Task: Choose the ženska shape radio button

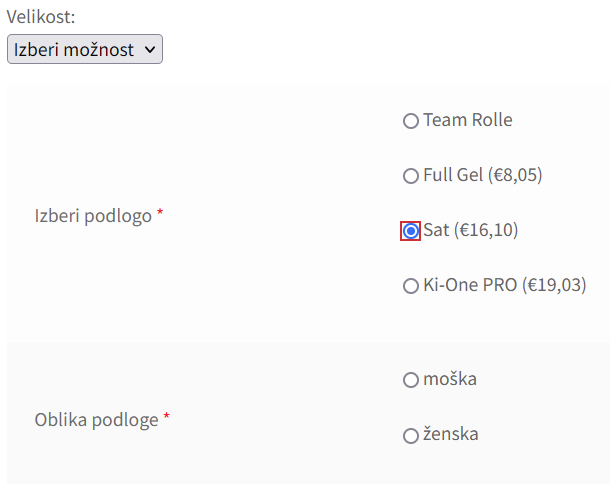Action: [410, 435]
